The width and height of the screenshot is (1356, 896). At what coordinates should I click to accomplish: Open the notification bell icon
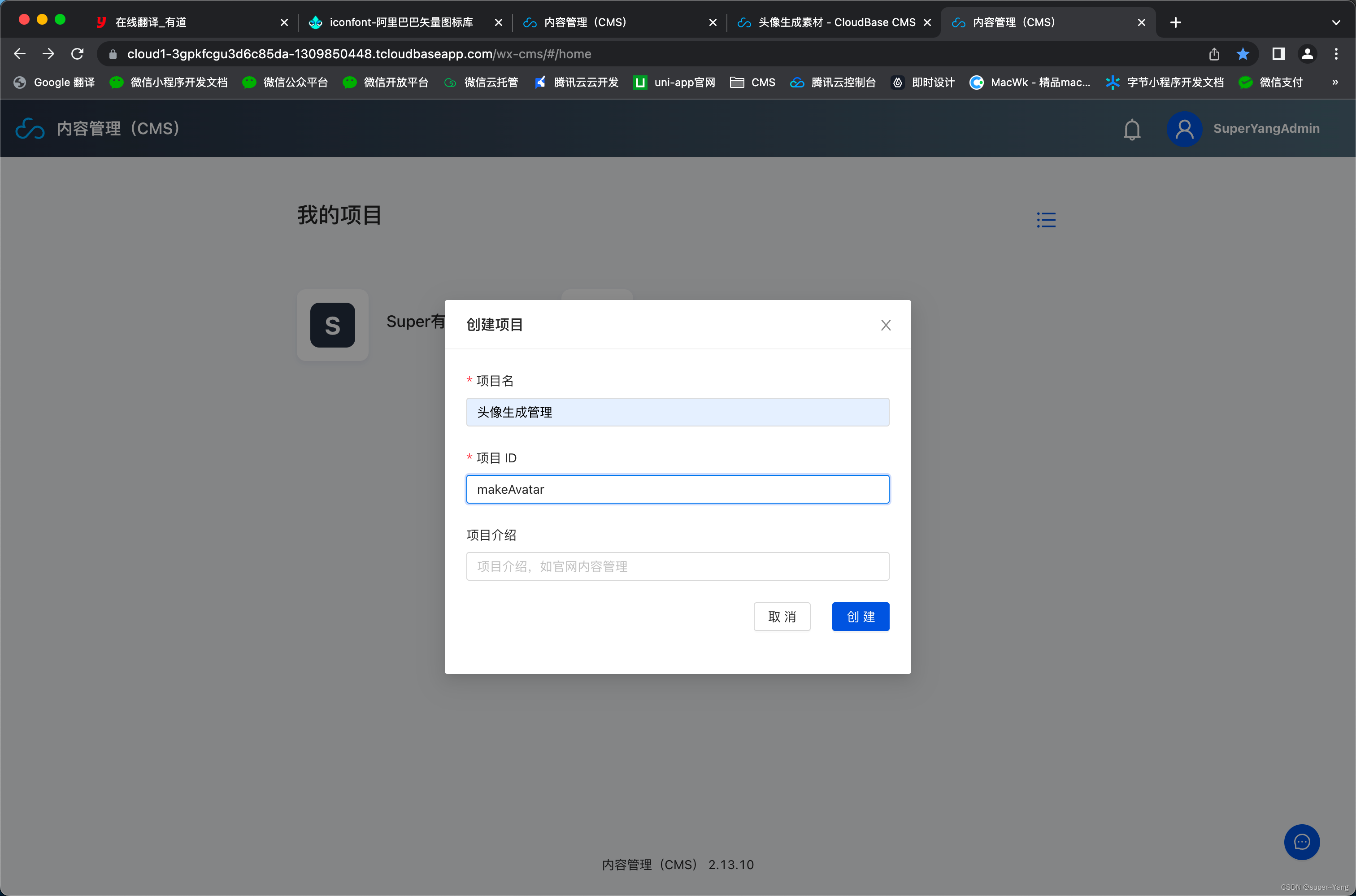point(1132,129)
